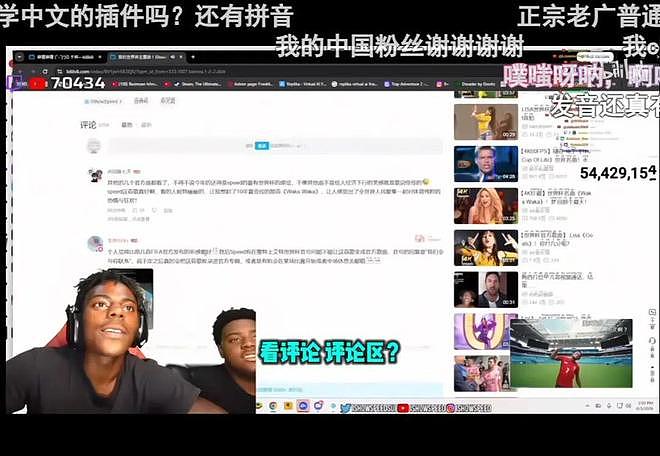Open the Replika - Virtual AI bookmark
The height and width of the screenshot is (456, 660).
(x=303, y=84)
